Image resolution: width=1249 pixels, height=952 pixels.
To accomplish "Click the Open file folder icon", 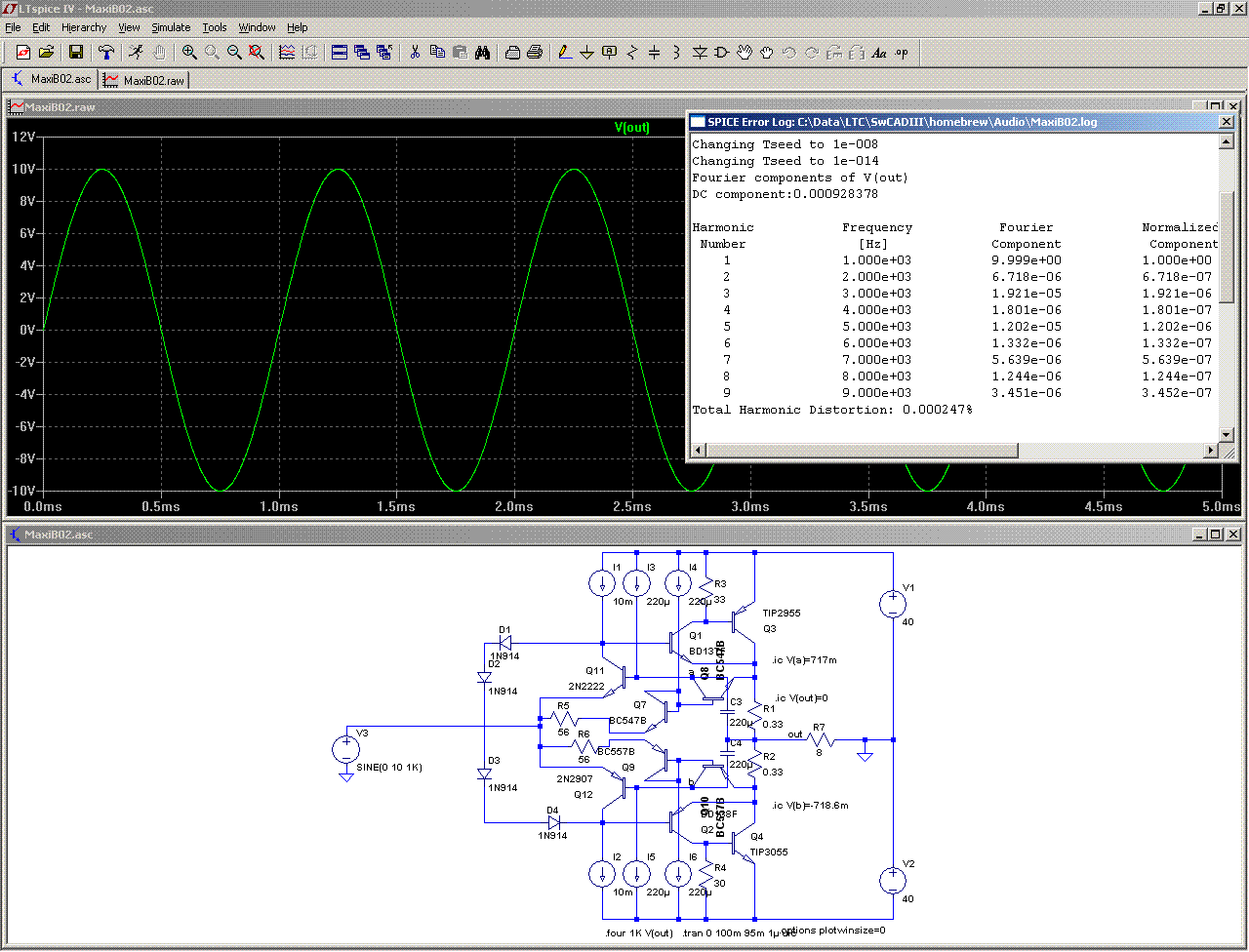I will point(46,53).
